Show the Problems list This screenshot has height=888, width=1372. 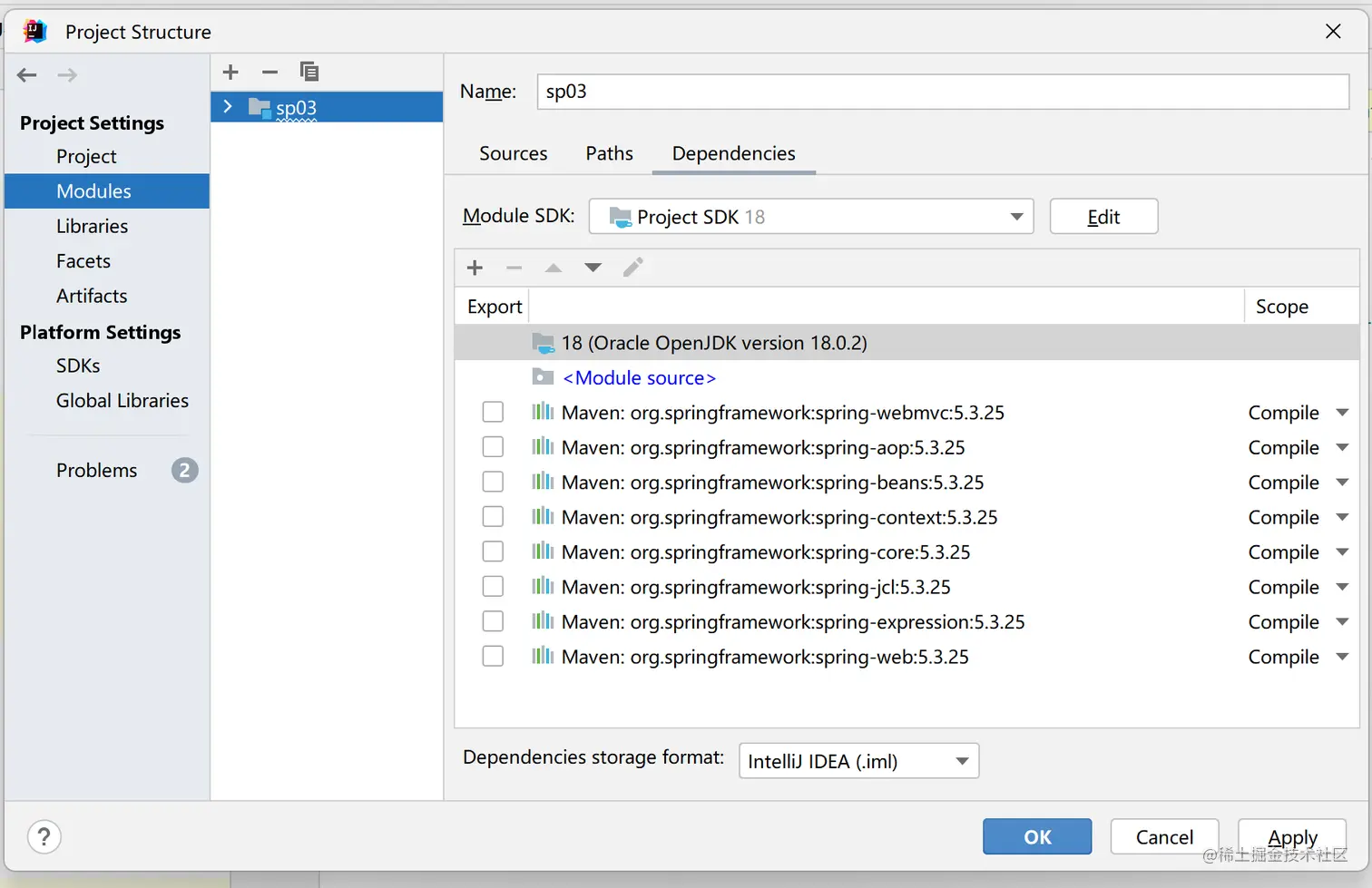[x=97, y=470]
